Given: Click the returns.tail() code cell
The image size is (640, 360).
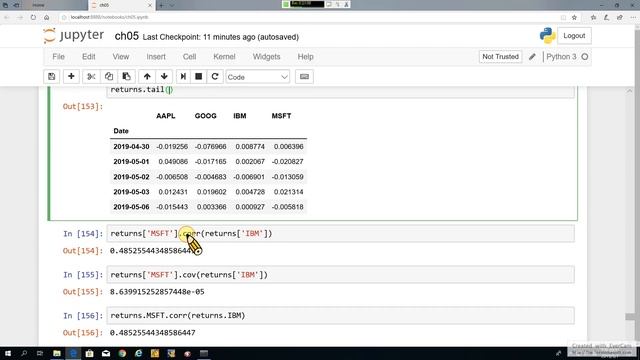Looking at the screenshot, I should [x=340, y=91].
